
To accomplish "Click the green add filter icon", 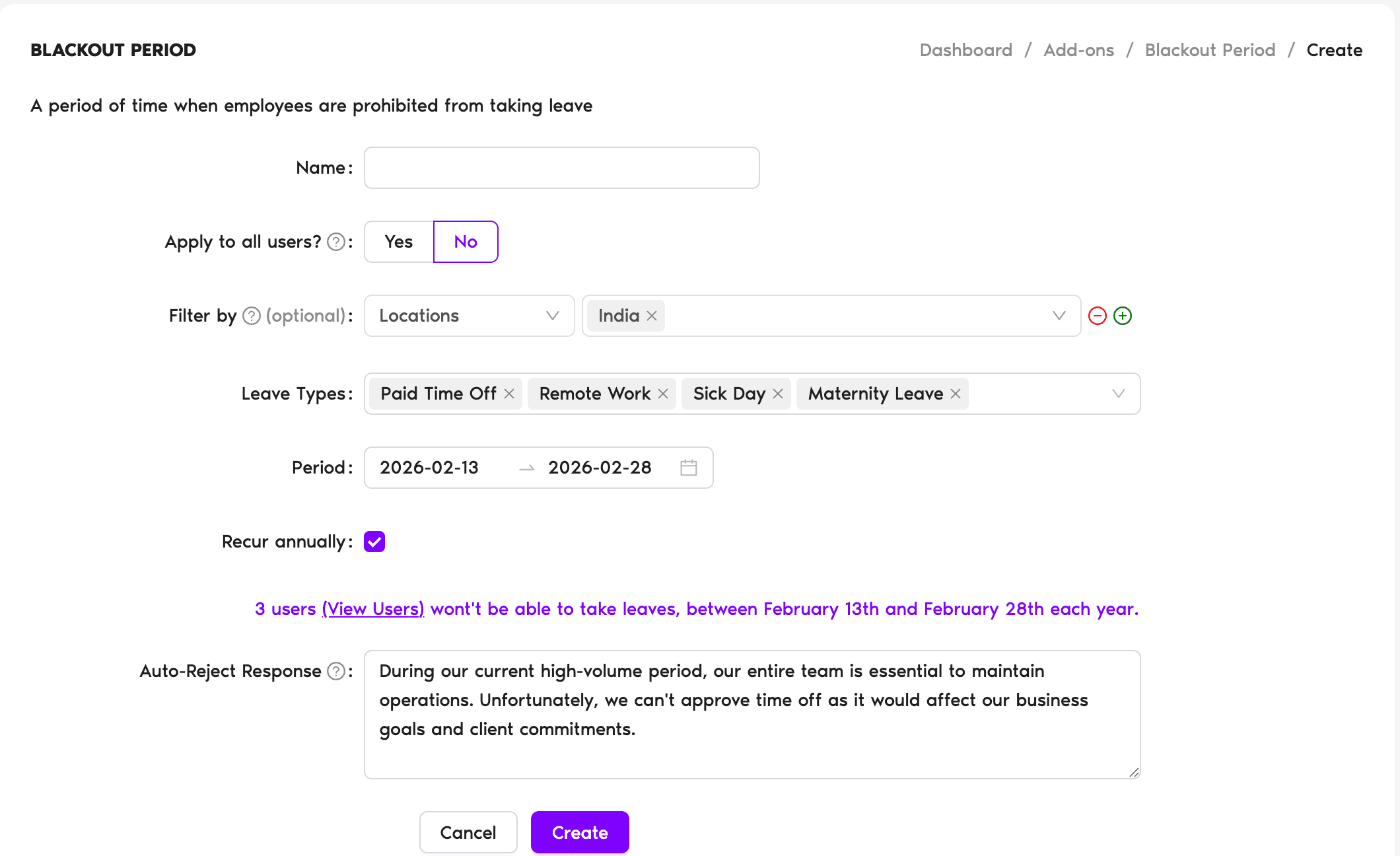I will tap(1122, 316).
